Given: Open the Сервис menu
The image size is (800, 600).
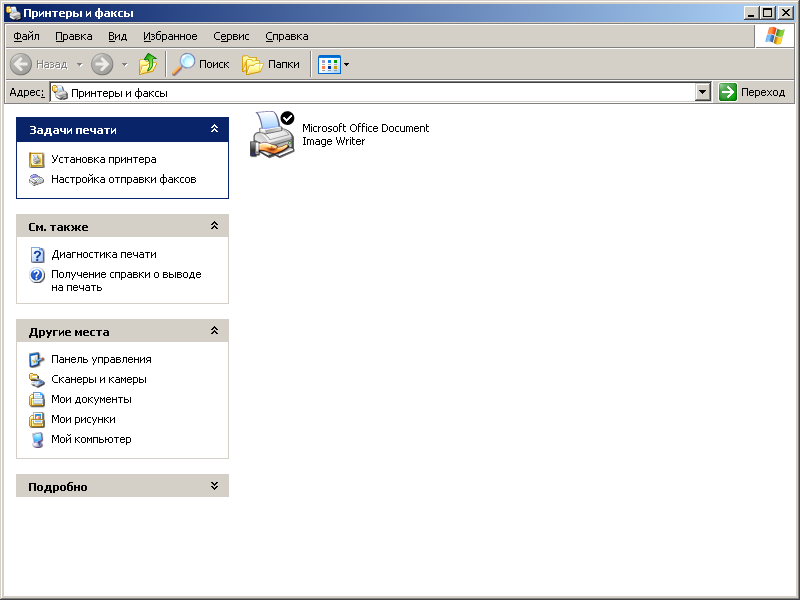Looking at the screenshot, I should pyautogui.click(x=231, y=36).
